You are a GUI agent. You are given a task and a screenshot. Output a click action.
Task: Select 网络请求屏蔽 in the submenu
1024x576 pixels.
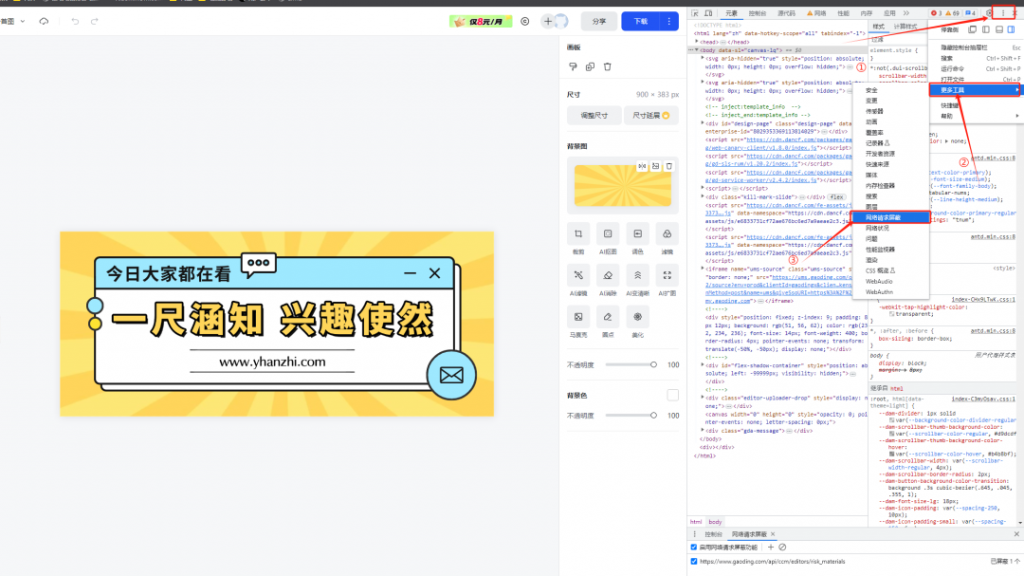click(x=891, y=217)
